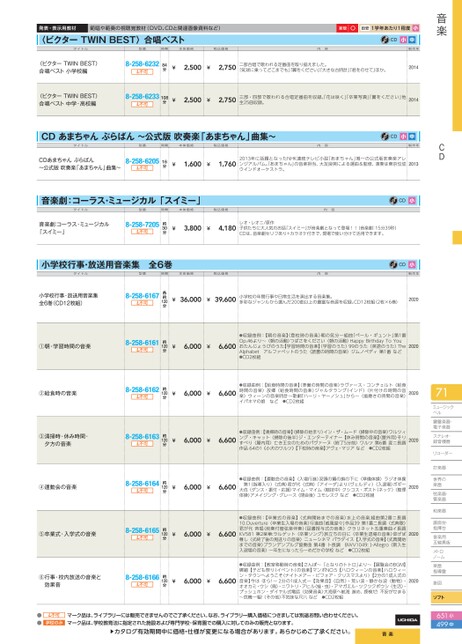462x644 pixels.
Task: Click the title ①朝・学習時間の音楽
Action: pyautogui.click(x=65, y=347)
